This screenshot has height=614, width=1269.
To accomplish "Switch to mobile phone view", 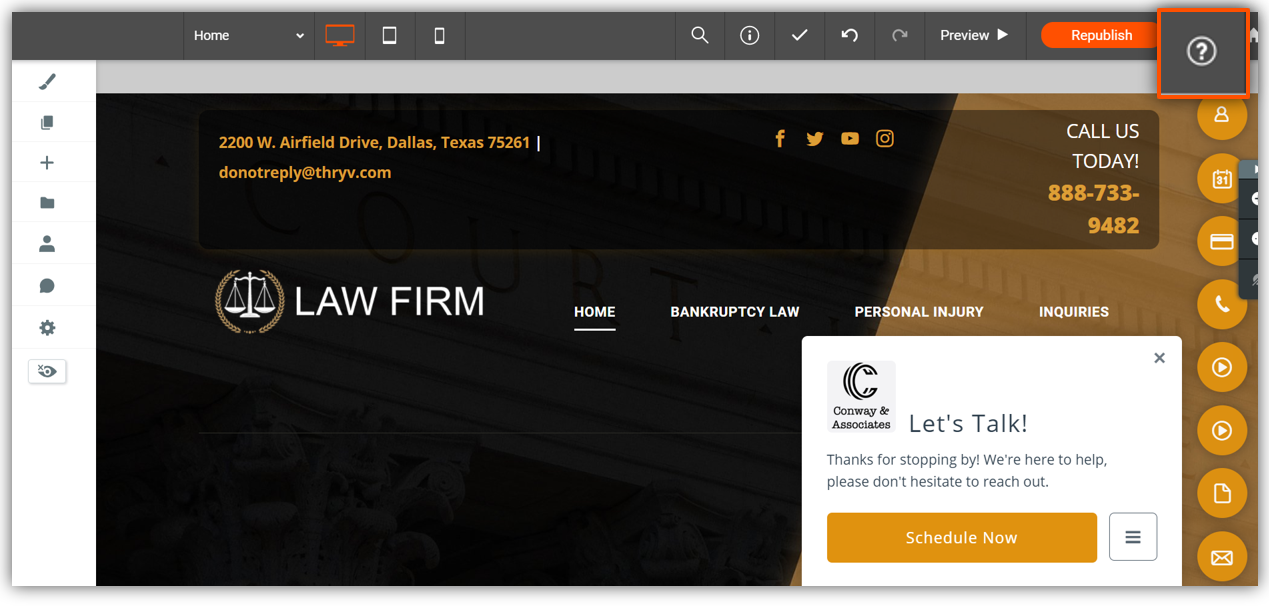I will [x=439, y=36].
